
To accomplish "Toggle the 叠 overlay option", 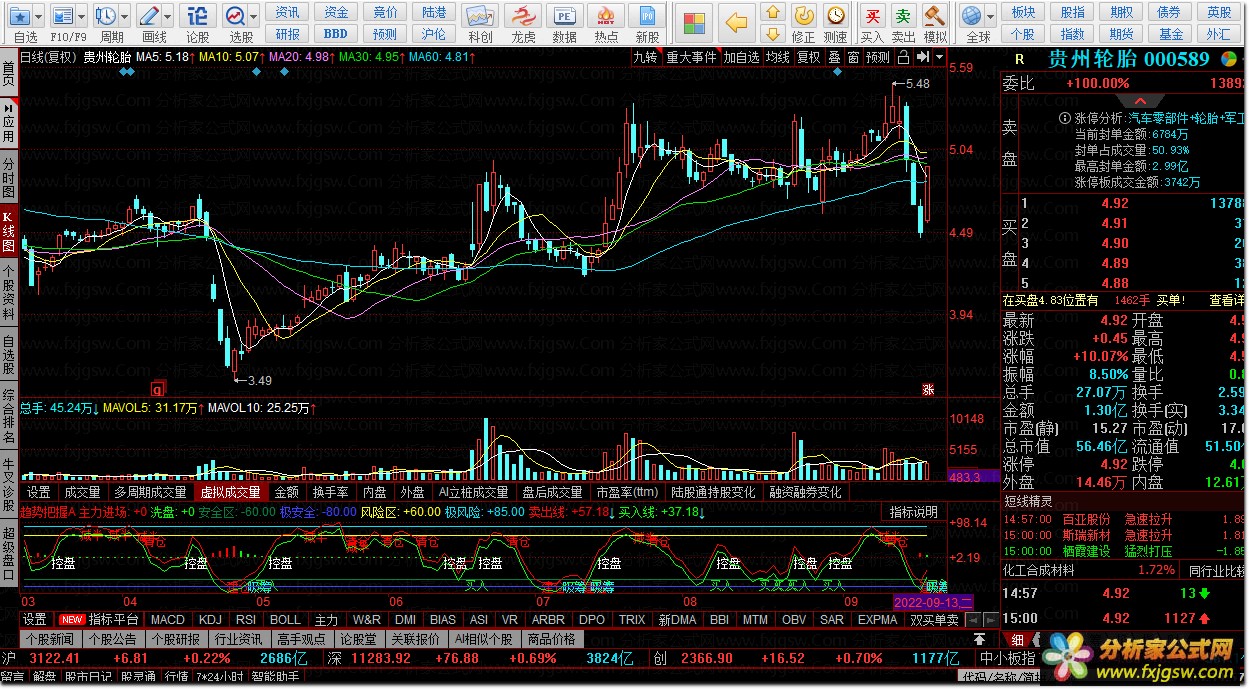I will (834, 57).
